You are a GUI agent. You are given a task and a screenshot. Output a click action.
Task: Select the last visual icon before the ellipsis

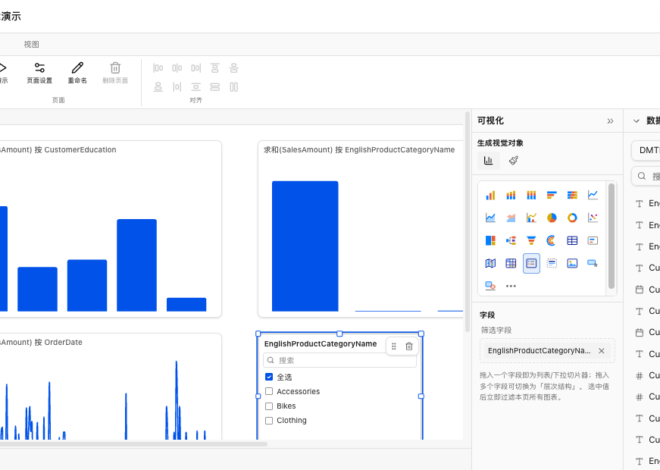[x=490, y=286]
